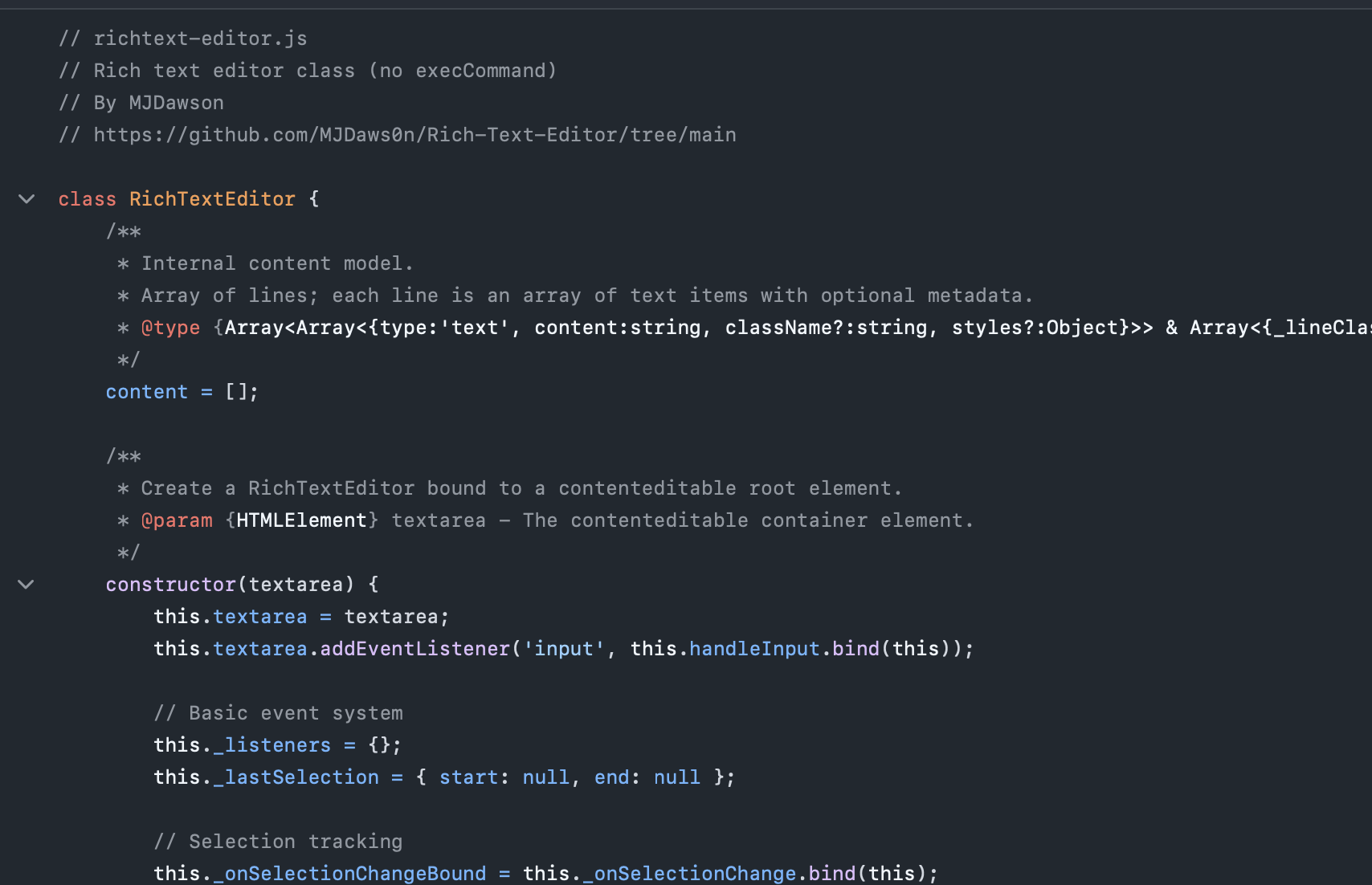Screen dimensions: 1372x885
Task: Click the // By MJDawson comment line
Action: [x=141, y=102]
